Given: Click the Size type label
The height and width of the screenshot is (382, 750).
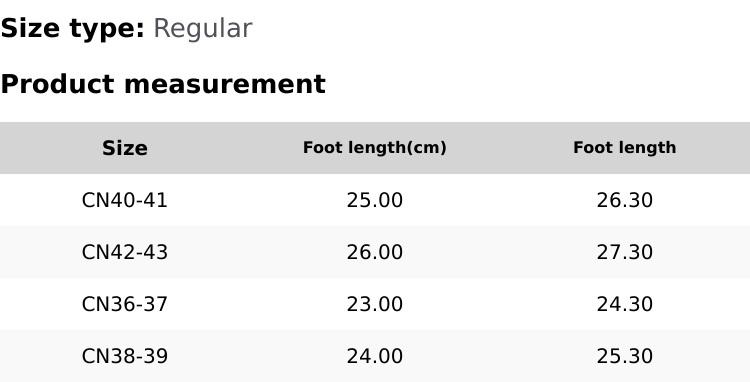Looking at the screenshot, I should [72, 29].
